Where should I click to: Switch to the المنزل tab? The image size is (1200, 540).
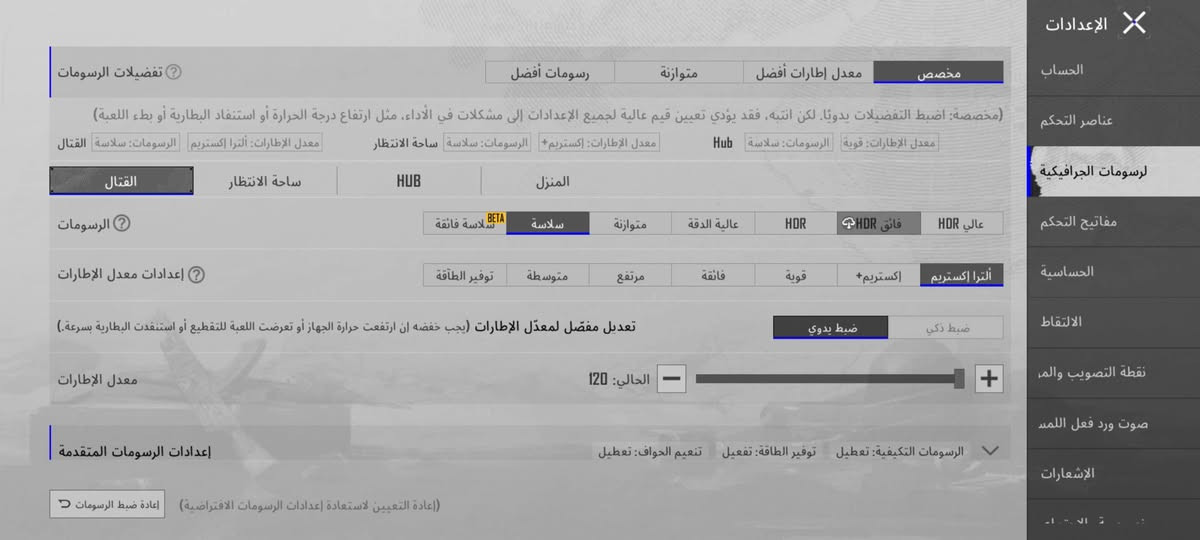553,181
